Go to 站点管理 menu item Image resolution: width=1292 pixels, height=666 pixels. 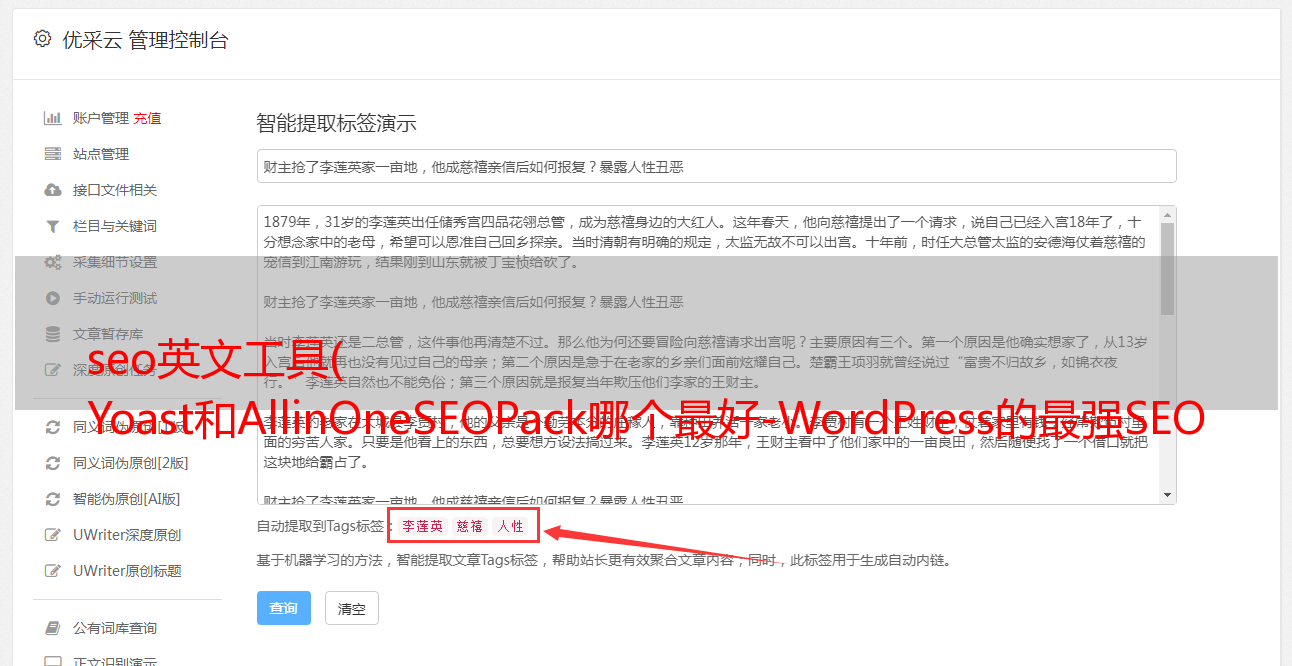101,154
